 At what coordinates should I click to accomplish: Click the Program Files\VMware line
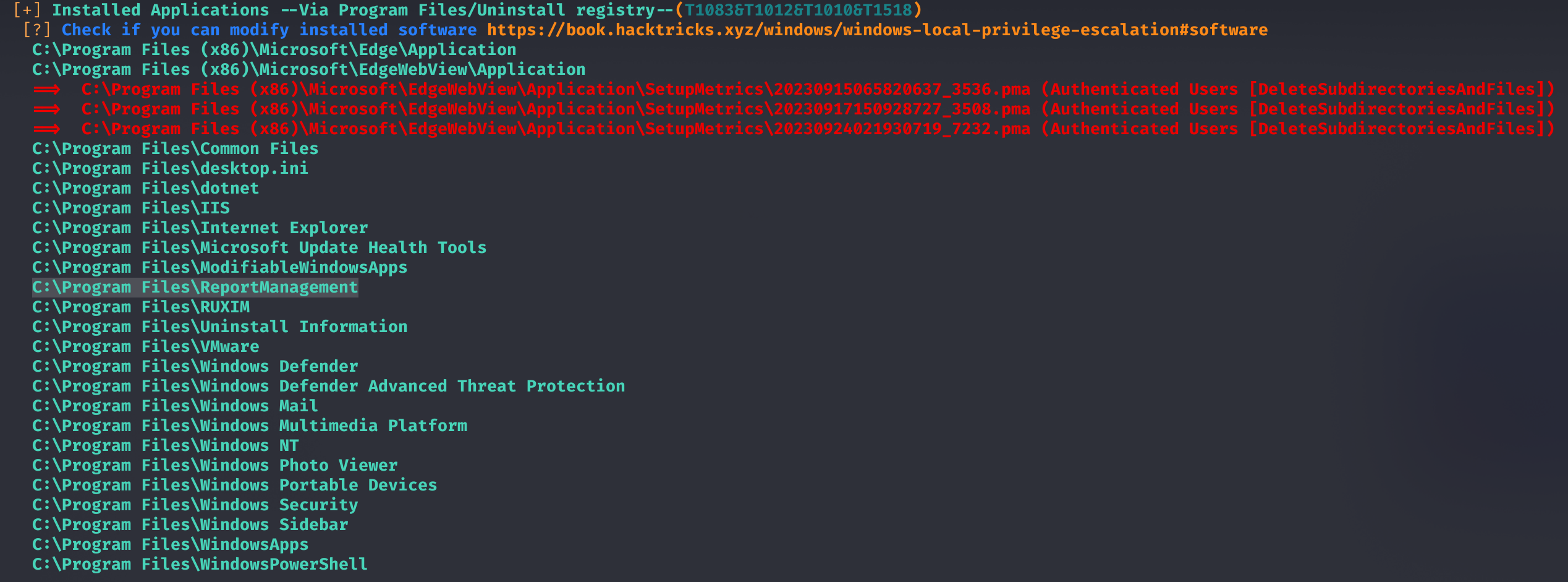pos(146,346)
